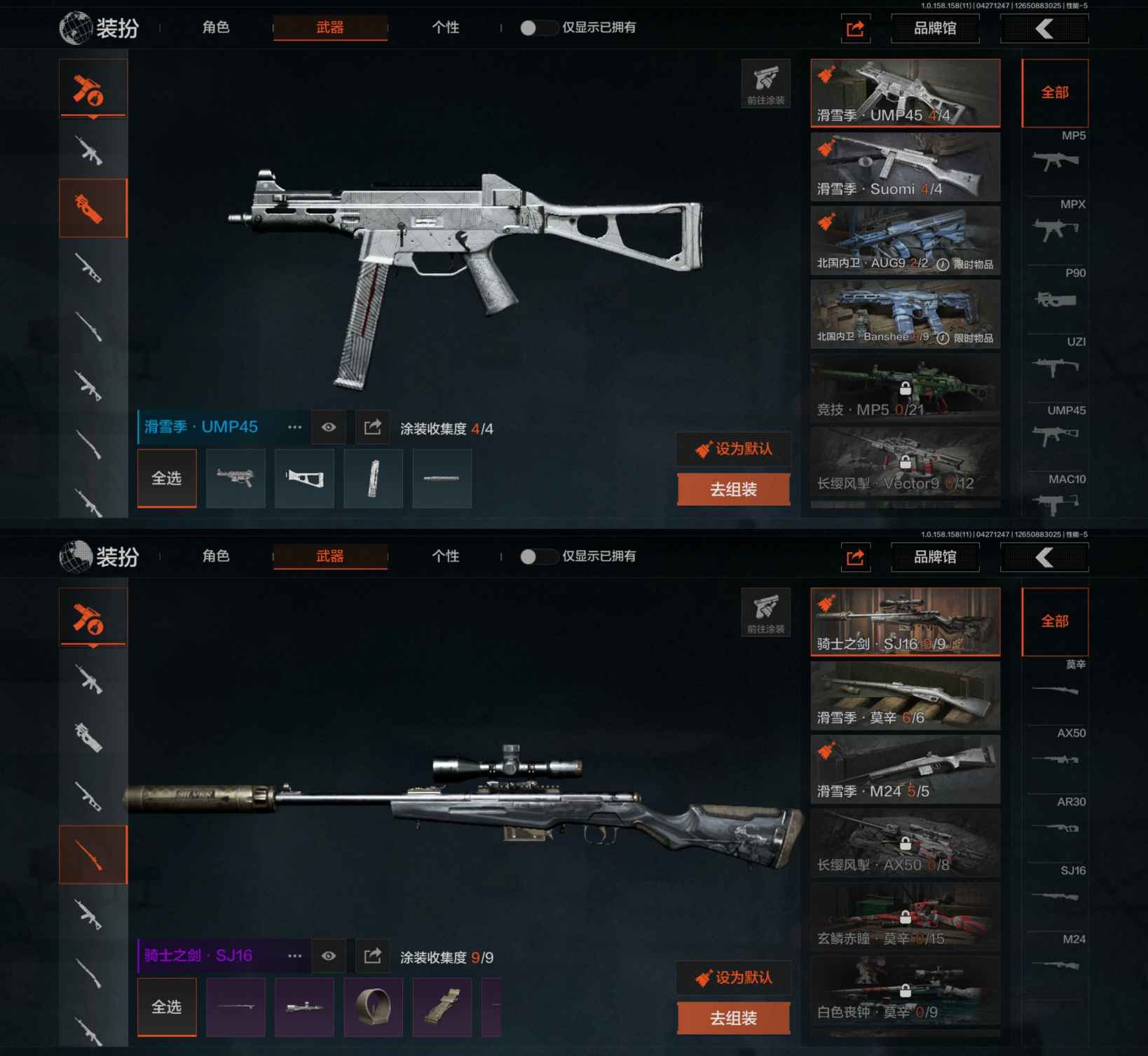Select the highlighted sniper rifle category icon
Image resolution: width=1148 pixels, height=1056 pixels.
93,855
